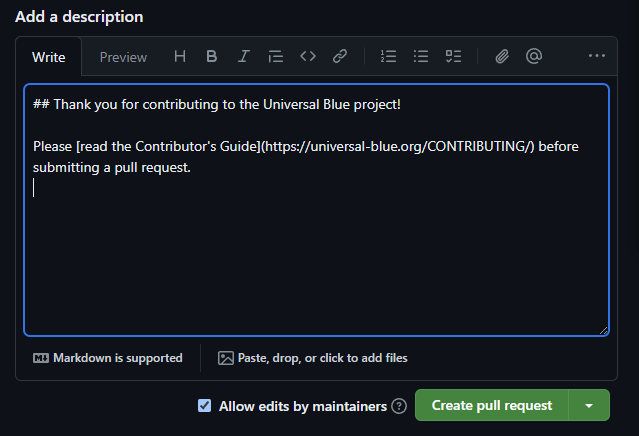This screenshot has width=639, height=436.
Task: Switch to the Preview tab
Action: coord(123,57)
